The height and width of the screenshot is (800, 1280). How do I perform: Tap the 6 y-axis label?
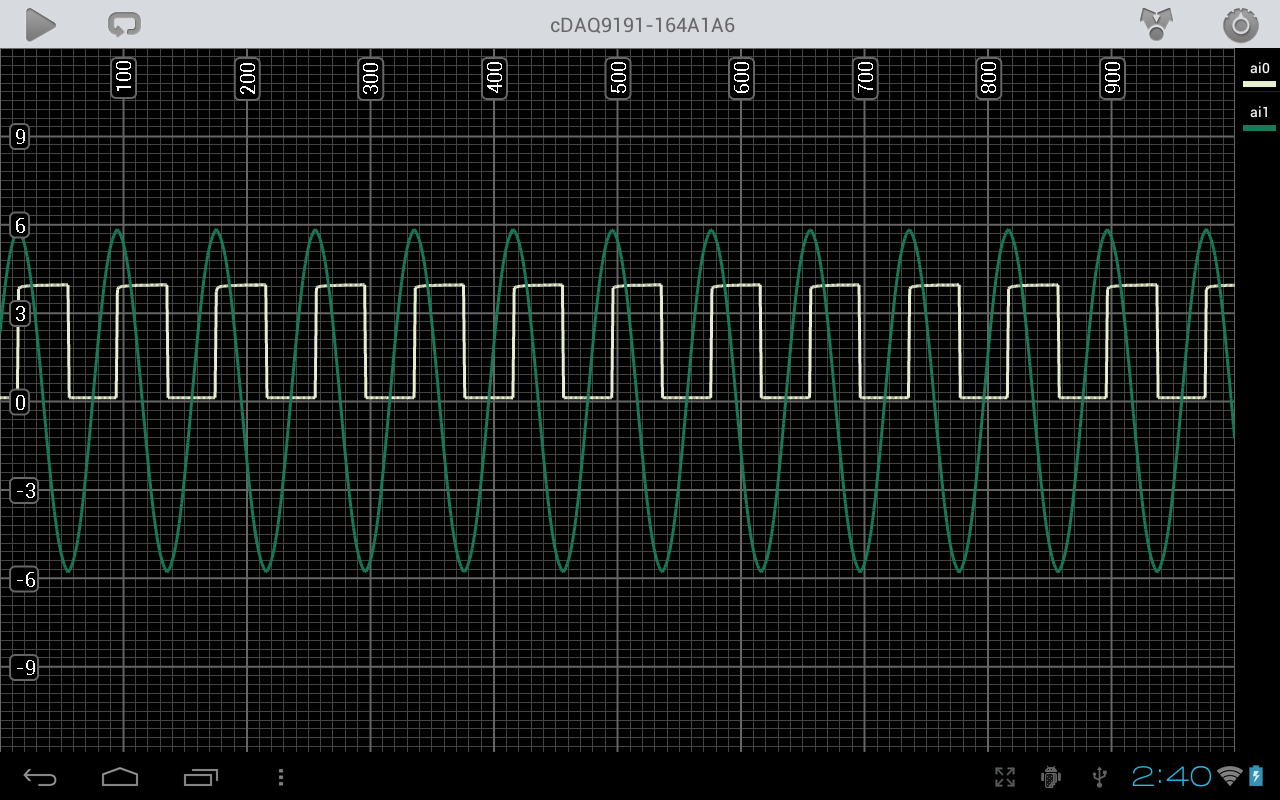point(19,226)
